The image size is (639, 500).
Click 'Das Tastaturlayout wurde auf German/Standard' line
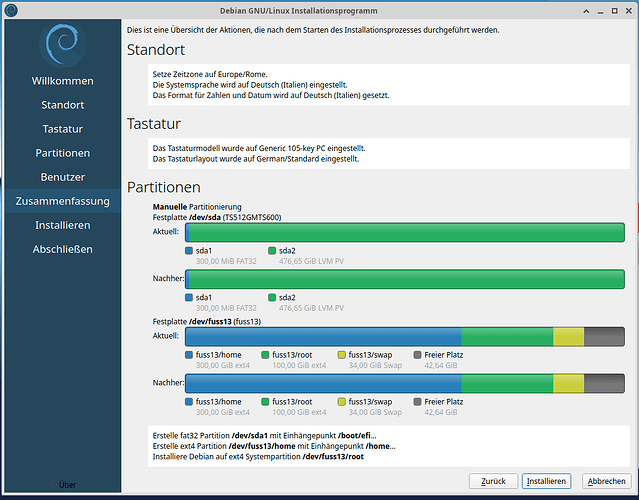[256, 159]
